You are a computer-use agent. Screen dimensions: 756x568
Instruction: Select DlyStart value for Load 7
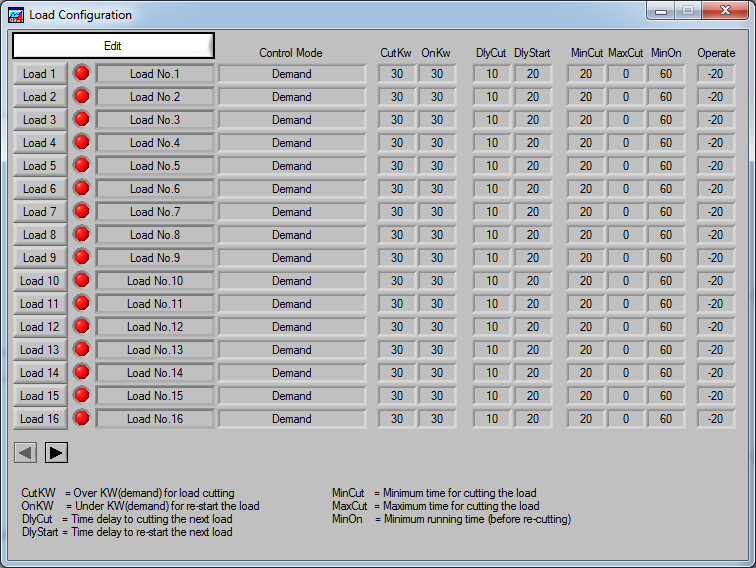[533, 212]
